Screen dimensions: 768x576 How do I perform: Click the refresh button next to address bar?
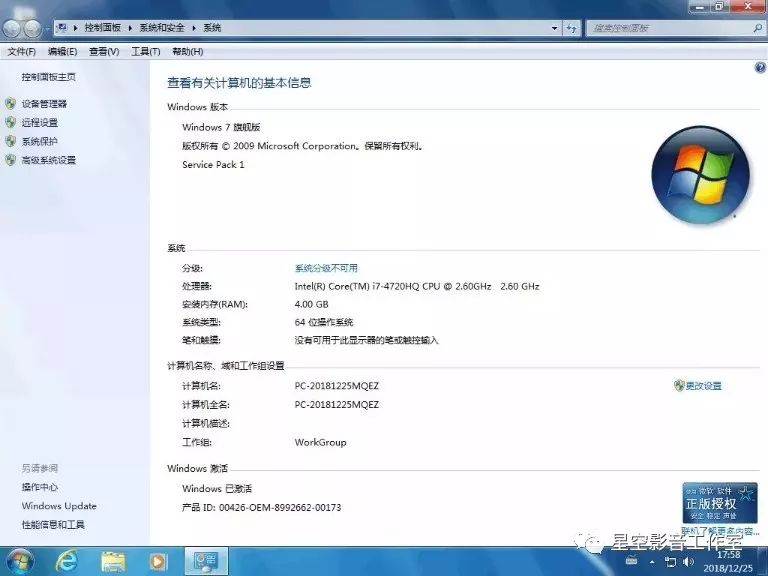tap(572, 28)
